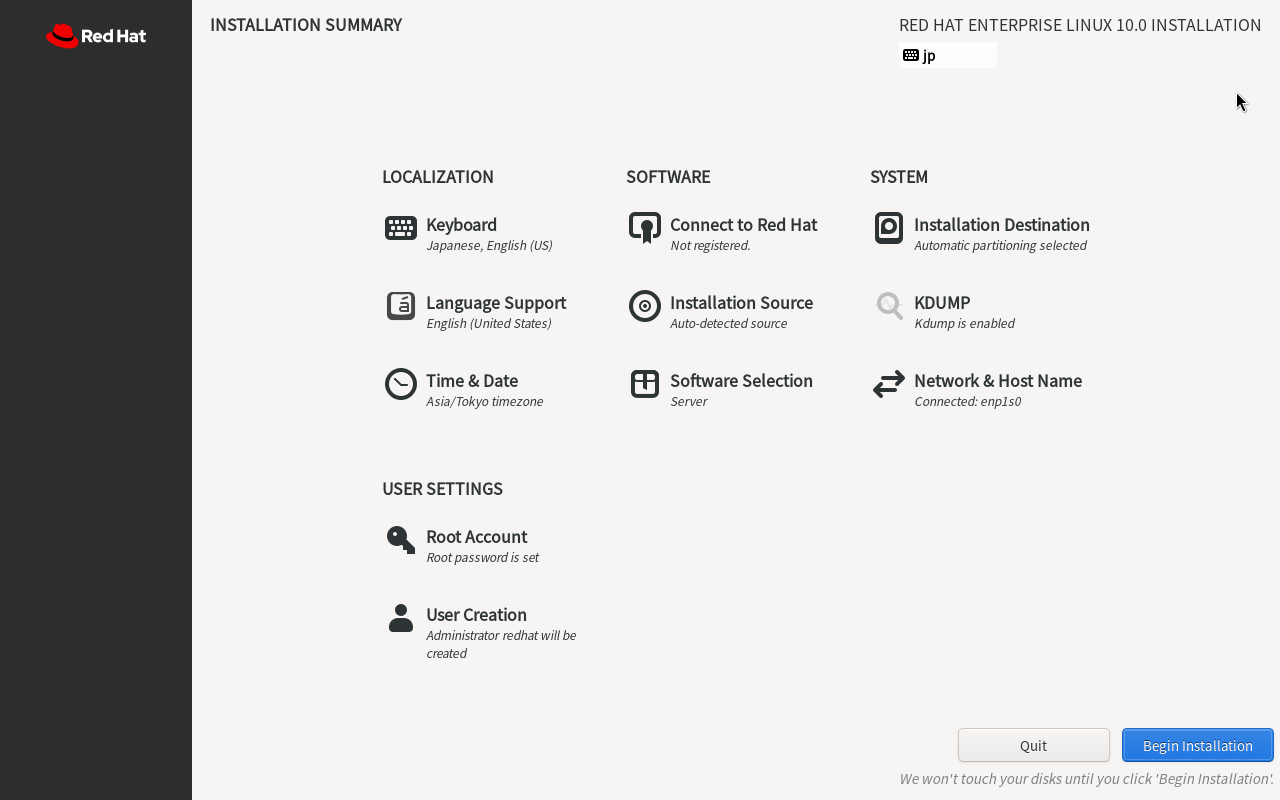The height and width of the screenshot is (800, 1280).
Task: Switch keyboard layout using jp indicator
Action: click(x=948, y=55)
